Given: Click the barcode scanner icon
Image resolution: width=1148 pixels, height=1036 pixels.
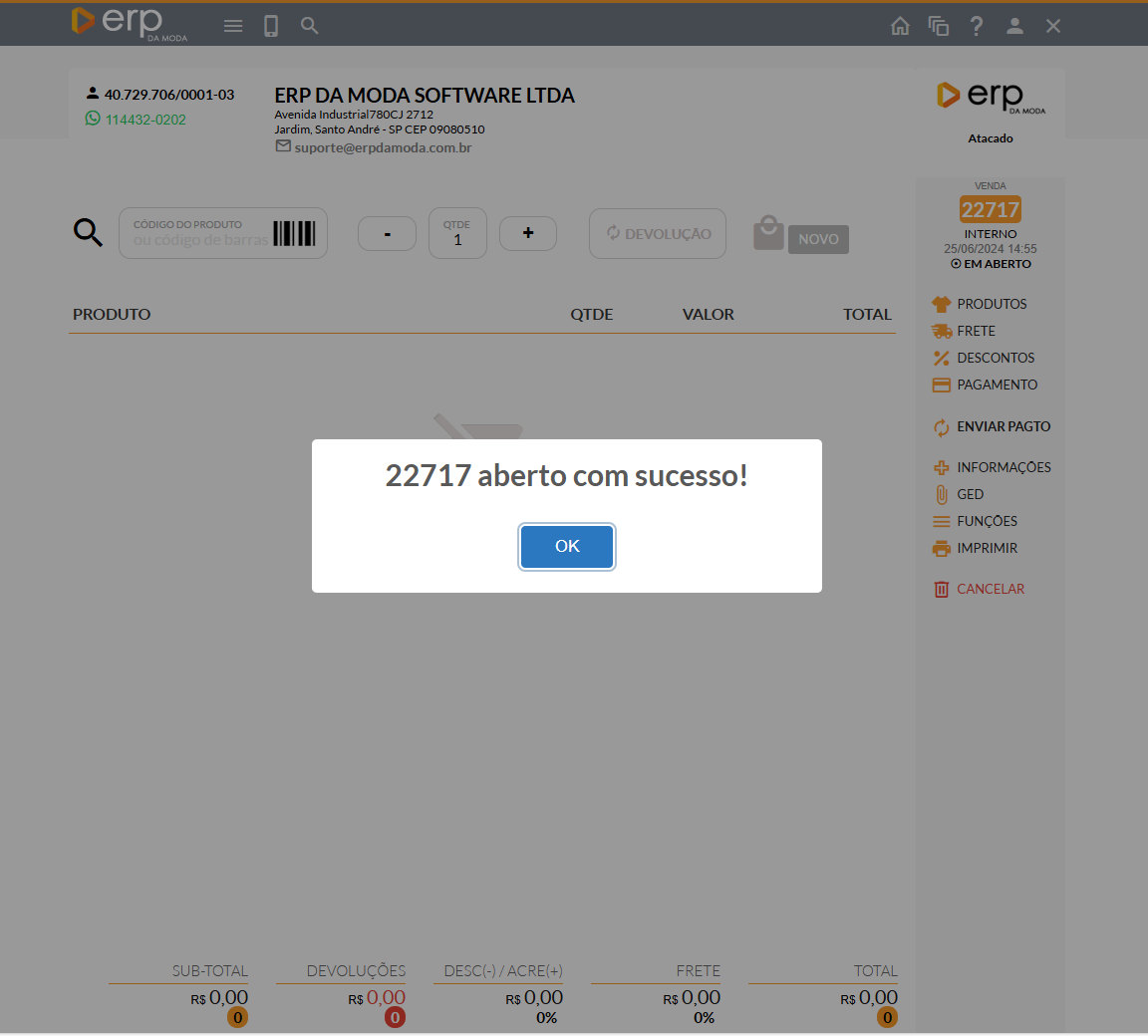Looking at the screenshot, I should pyautogui.click(x=294, y=233).
